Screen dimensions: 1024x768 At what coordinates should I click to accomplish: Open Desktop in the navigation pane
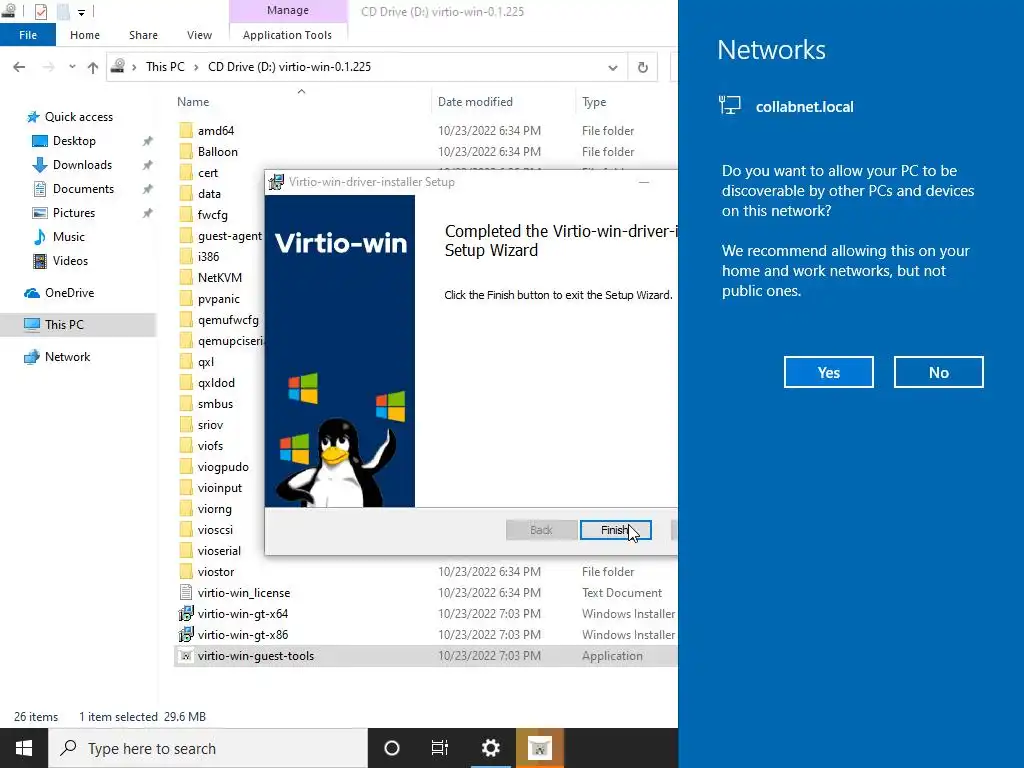coord(74,141)
